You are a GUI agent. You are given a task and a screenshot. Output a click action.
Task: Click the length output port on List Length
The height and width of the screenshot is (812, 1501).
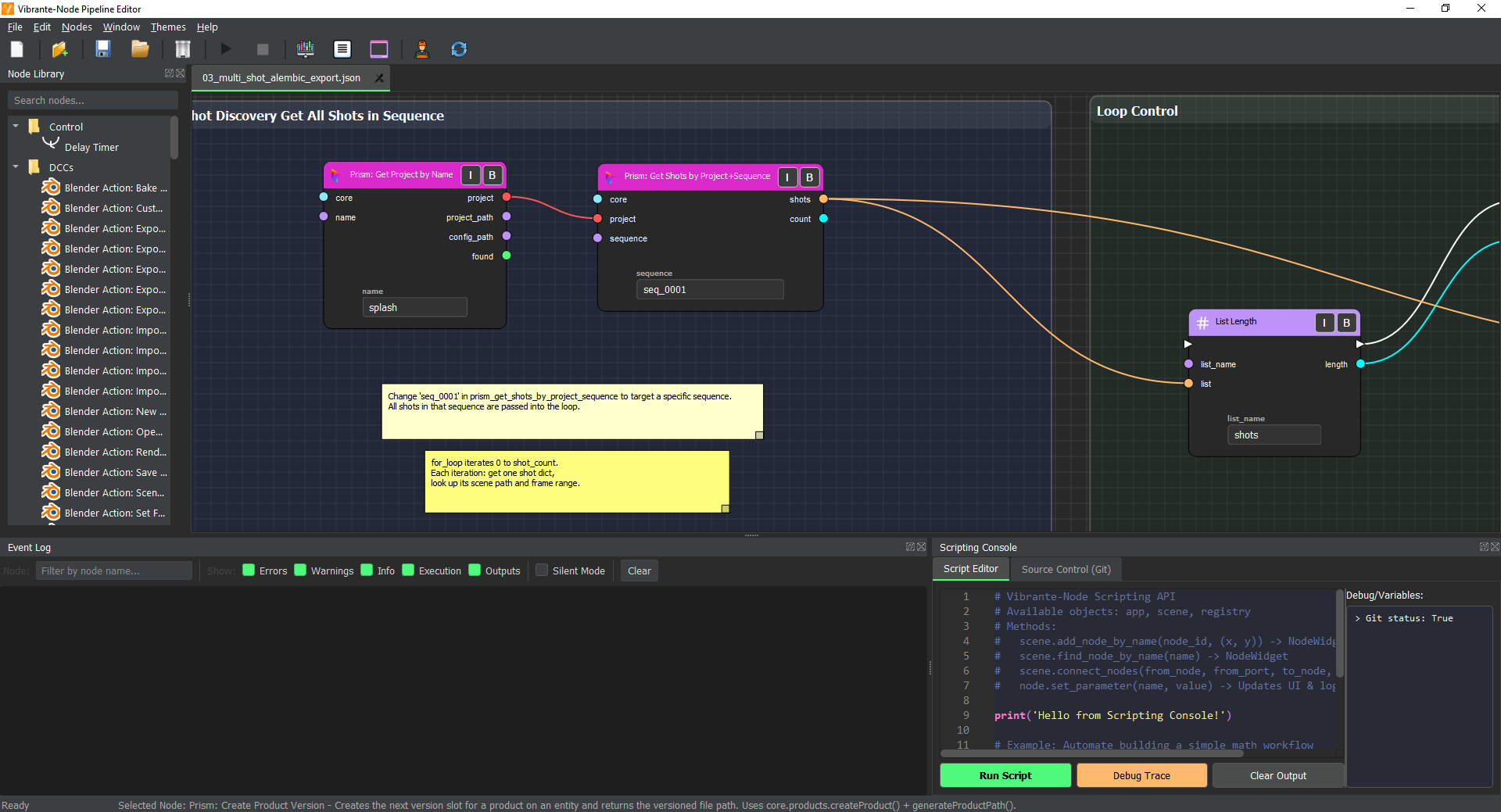coord(1360,364)
